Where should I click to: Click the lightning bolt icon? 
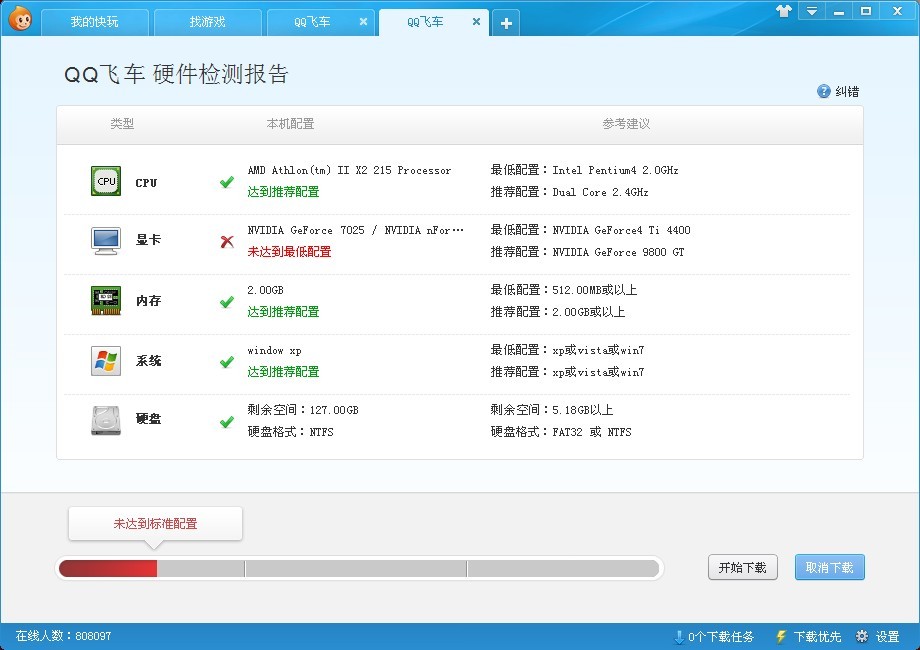click(x=781, y=637)
